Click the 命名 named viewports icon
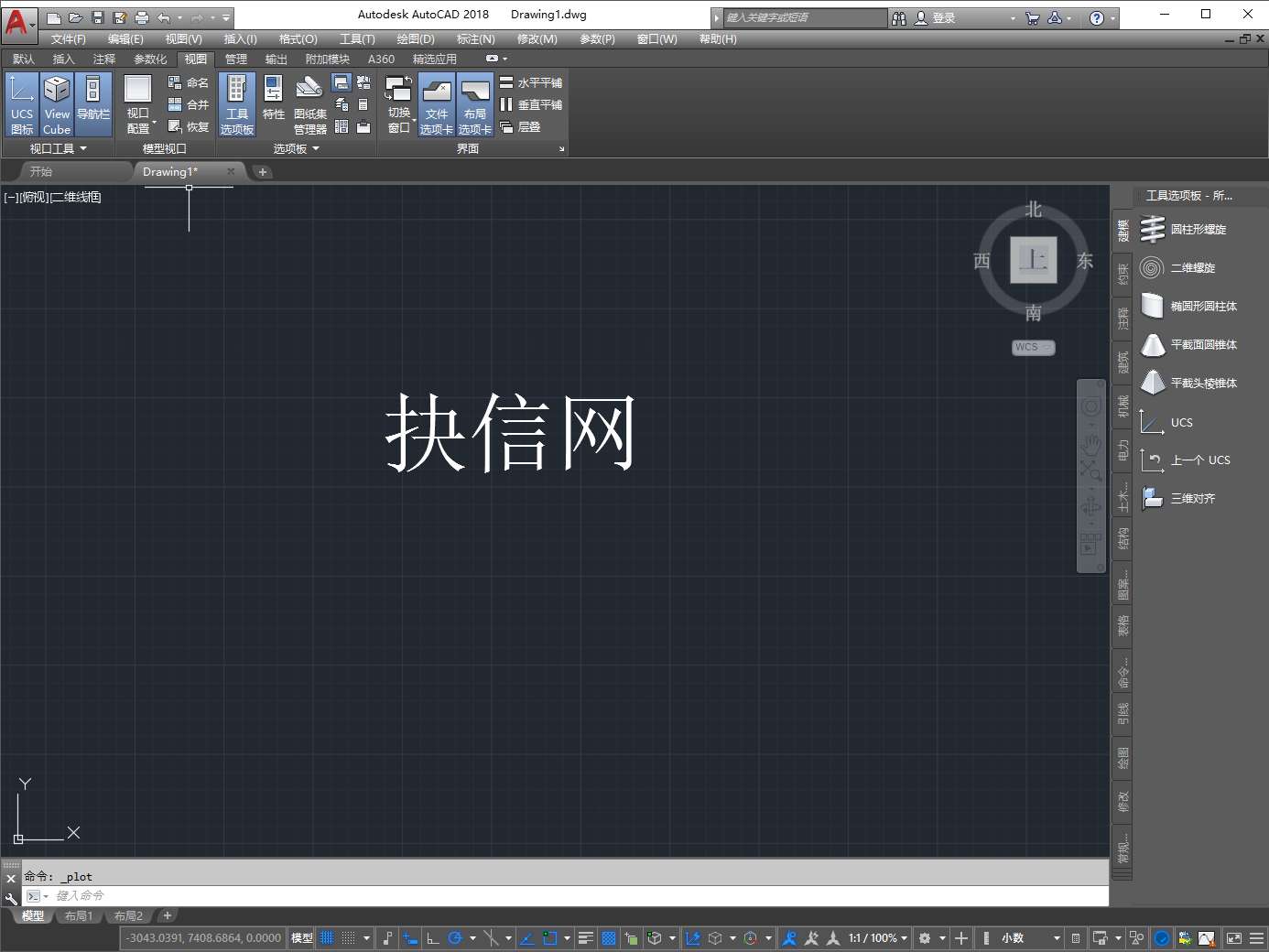This screenshot has width=1269, height=952. click(189, 82)
